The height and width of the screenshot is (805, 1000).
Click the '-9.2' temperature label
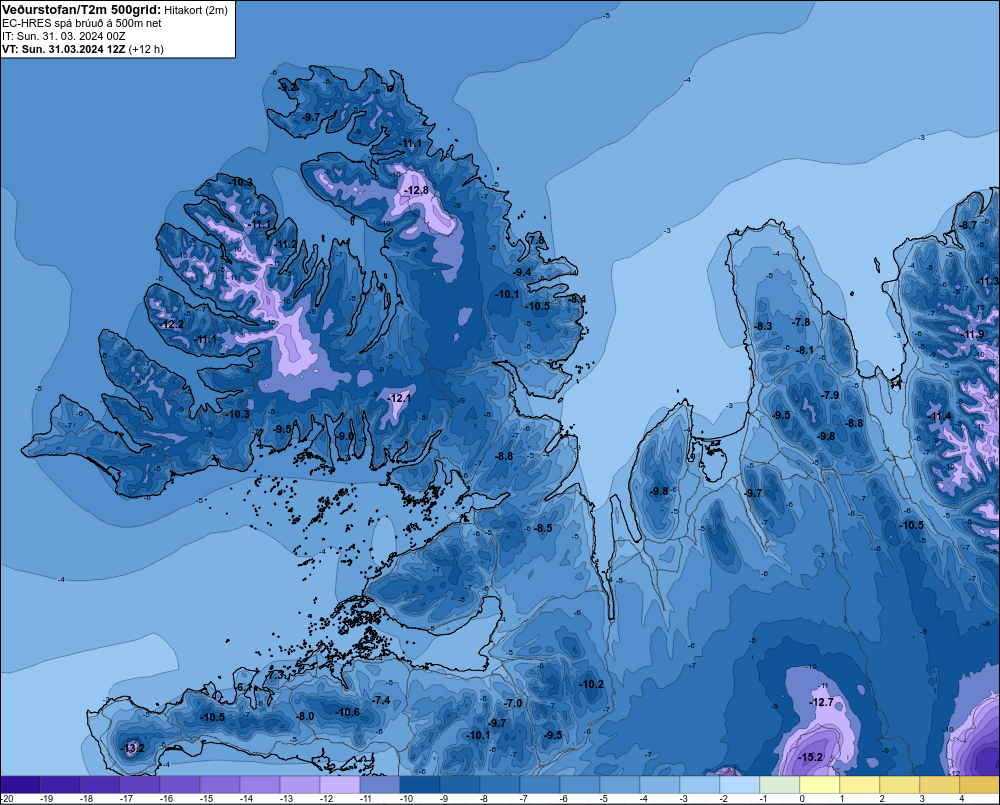tap(289, 87)
